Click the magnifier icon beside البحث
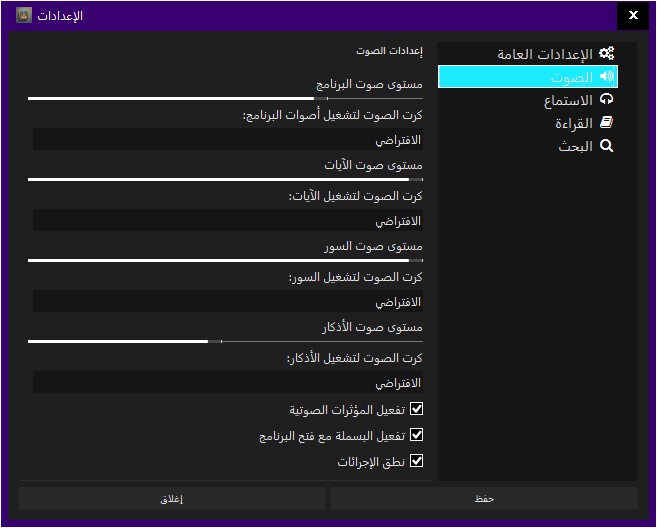657x528 pixels. (606, 146)
